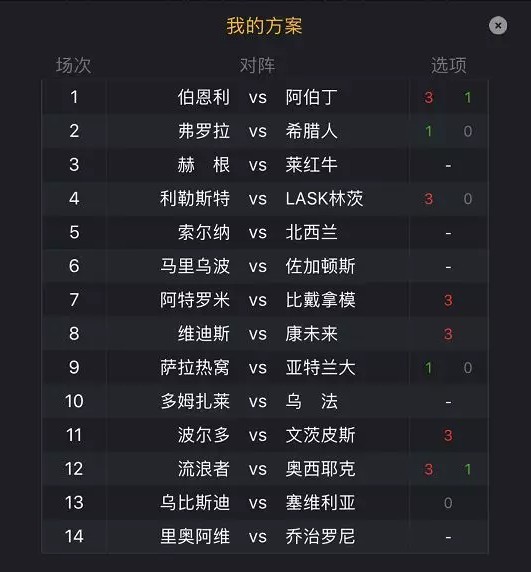Select option 0 for match 2 弗罗拉
The image size is (531, 572).
pyautogui.click(x=468, y=131)
